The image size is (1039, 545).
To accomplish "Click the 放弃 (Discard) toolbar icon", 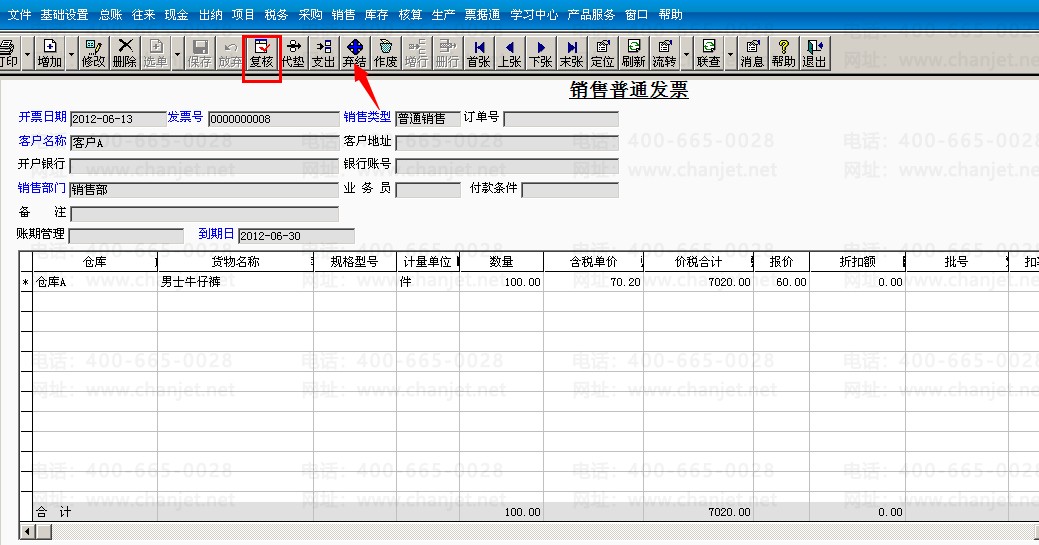I will (231, 53).
